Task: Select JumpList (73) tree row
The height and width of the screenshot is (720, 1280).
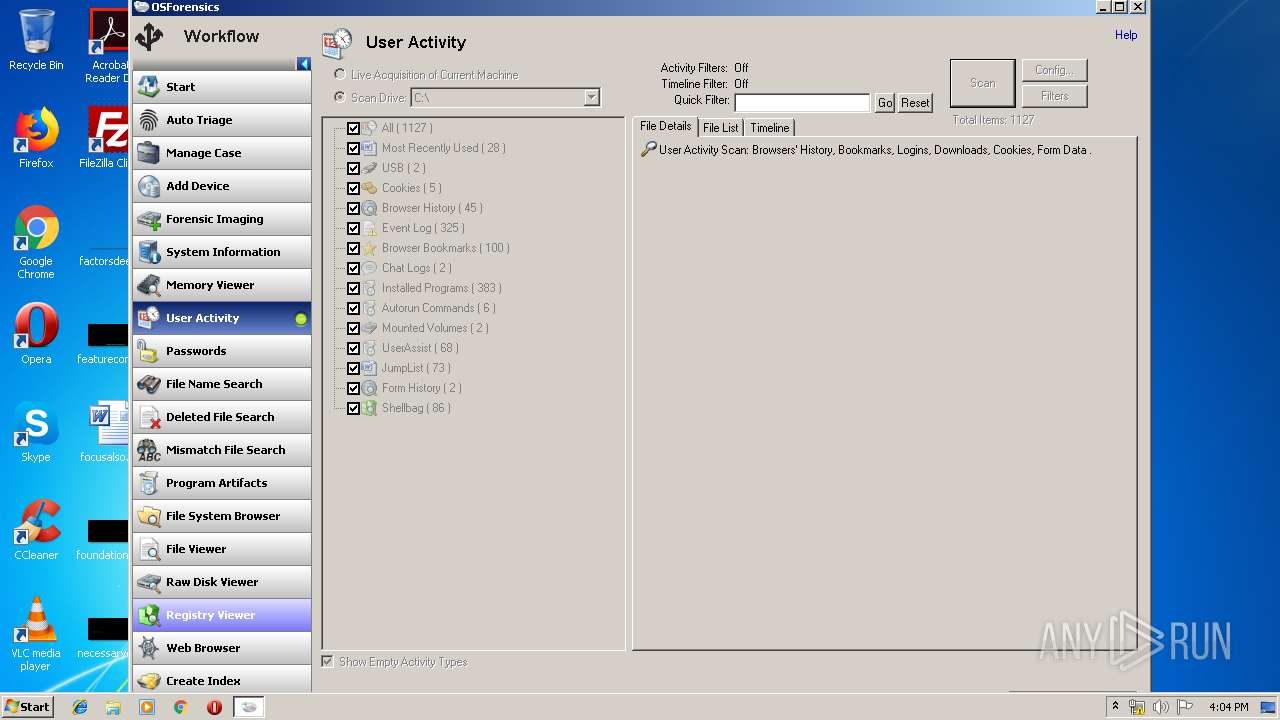Action: pyautogui.click(x=416, y=368)
